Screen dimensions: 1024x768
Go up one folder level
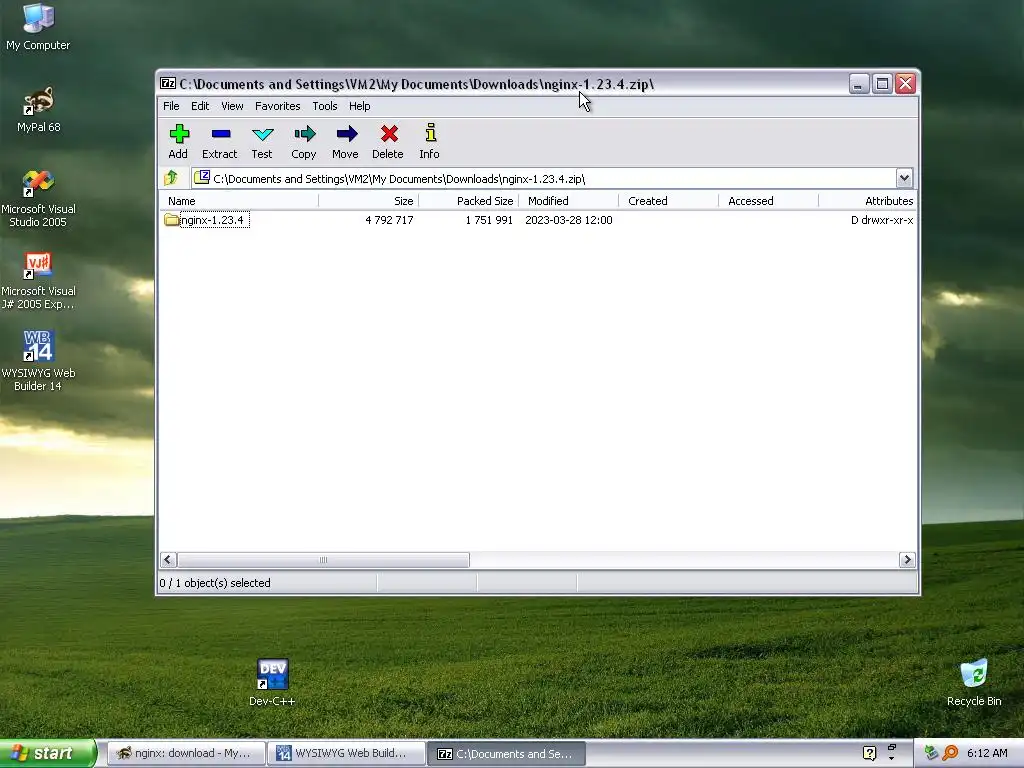[172, 178]
